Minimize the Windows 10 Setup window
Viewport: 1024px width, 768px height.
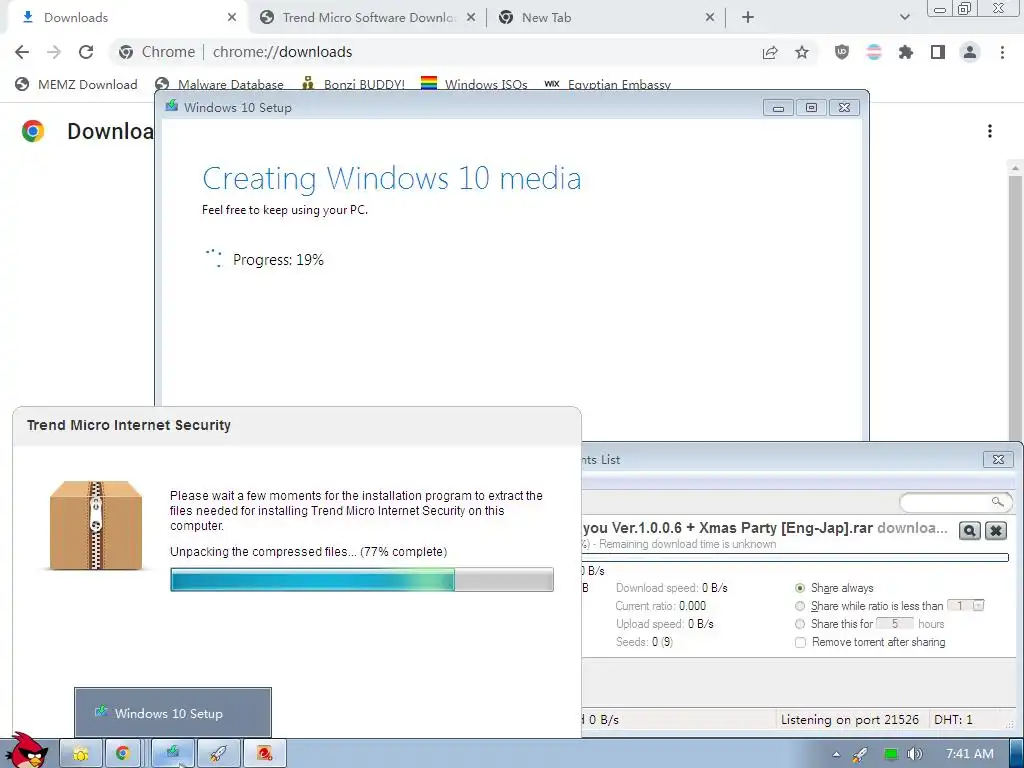click(x=778, y=108)
